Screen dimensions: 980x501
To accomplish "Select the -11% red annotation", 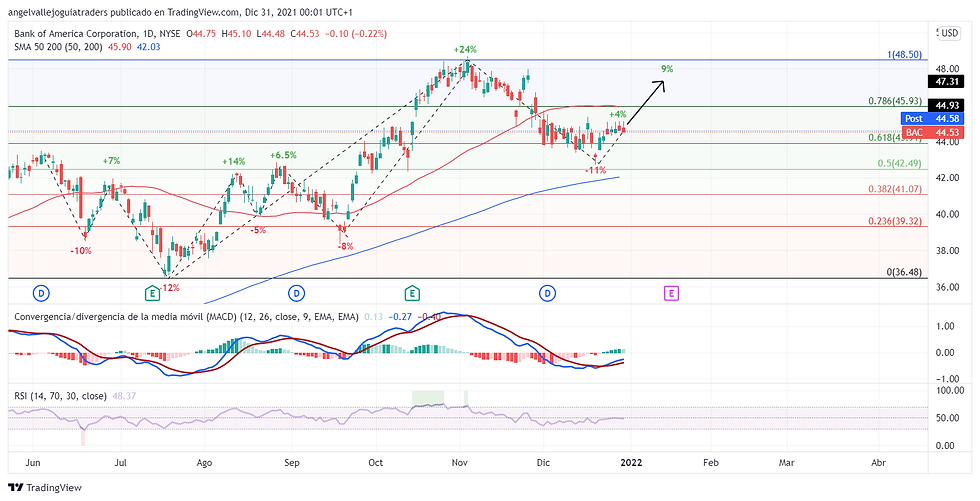I will 596,170.
